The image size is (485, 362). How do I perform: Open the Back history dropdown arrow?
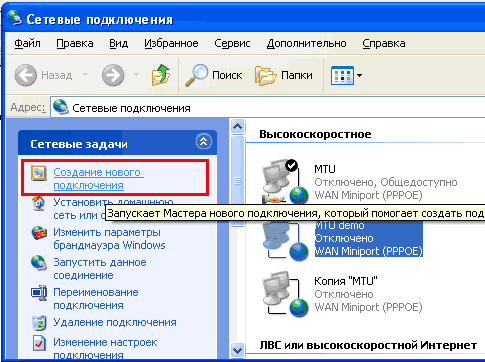(85, 75)
